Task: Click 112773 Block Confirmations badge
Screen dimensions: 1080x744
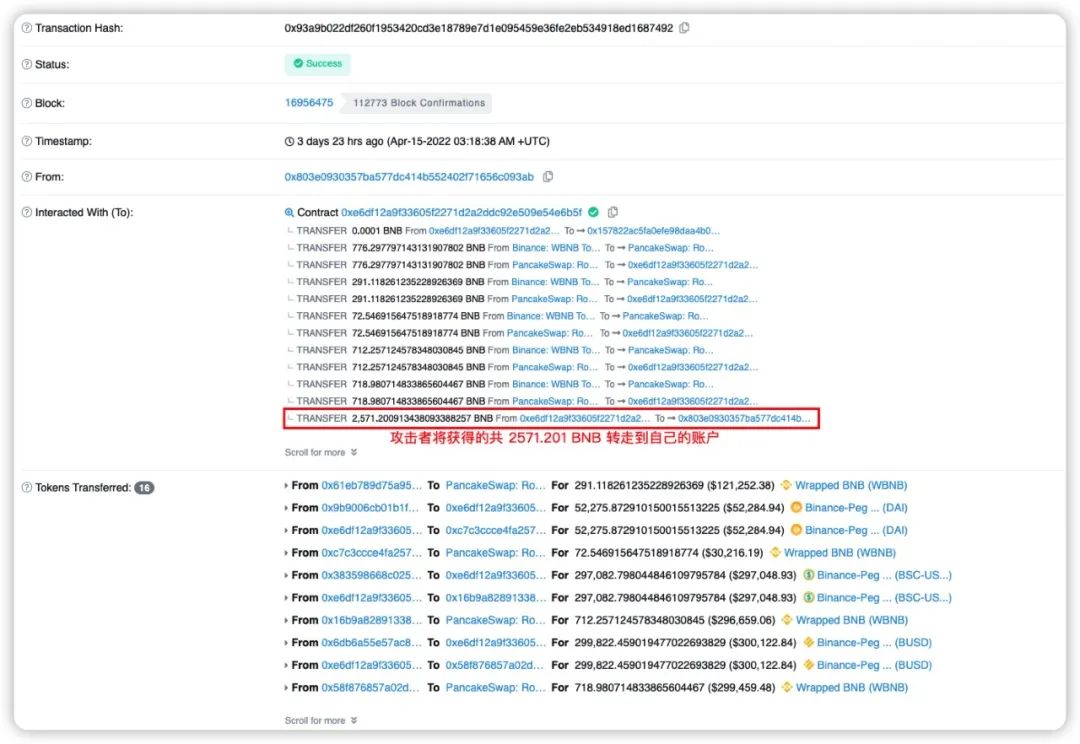Action: (x=419, y=103)
